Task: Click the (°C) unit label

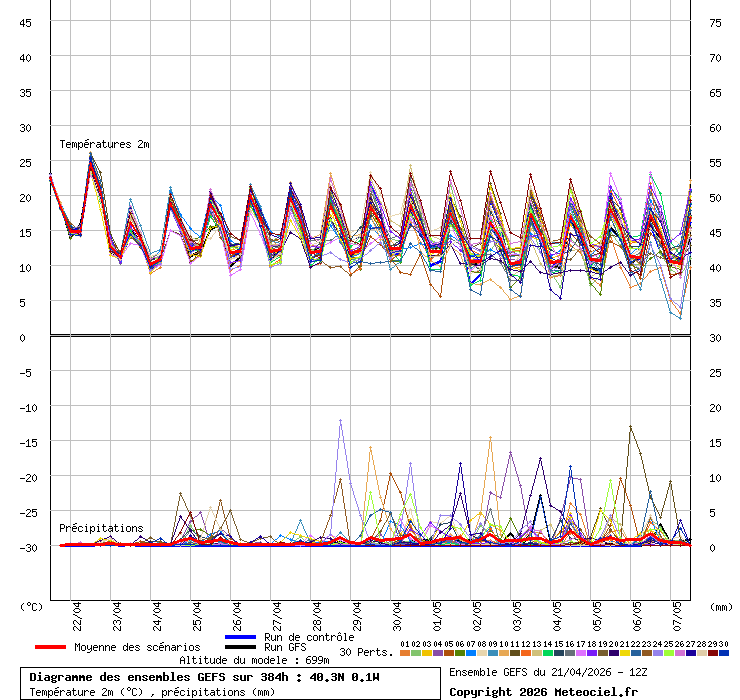Action: click(x=31, y=606)
